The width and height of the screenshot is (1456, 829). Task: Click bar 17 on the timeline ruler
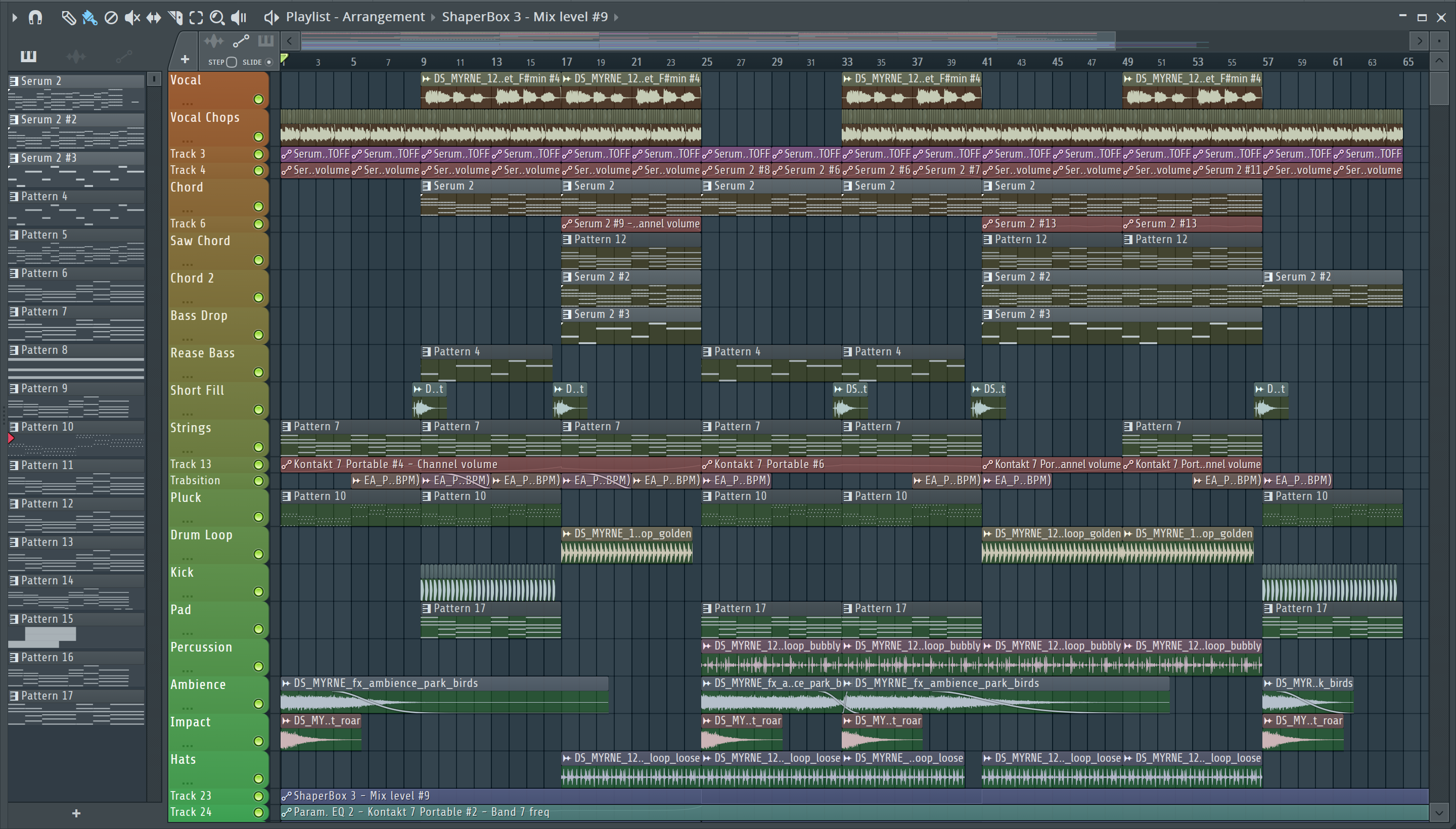click(x=567, y=62)
